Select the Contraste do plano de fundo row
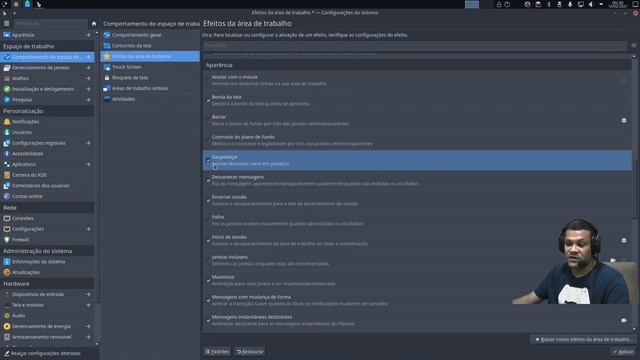 [x=417, y=140]
